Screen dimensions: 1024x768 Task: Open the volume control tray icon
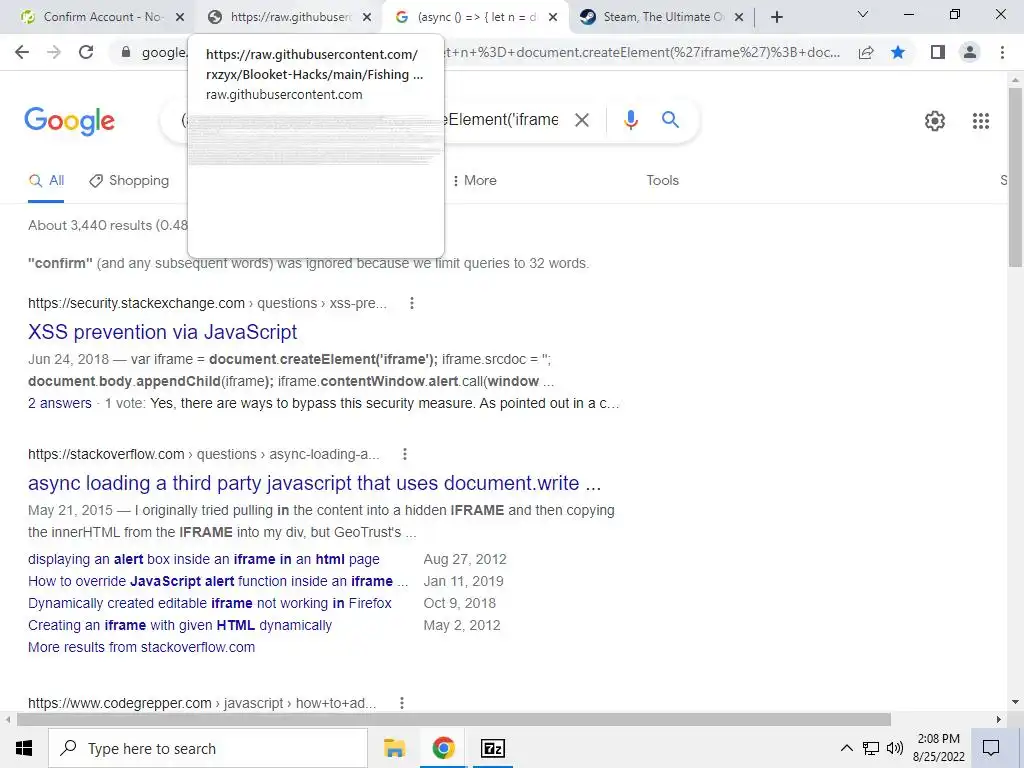pyautogui.click(x=895, y=748)
